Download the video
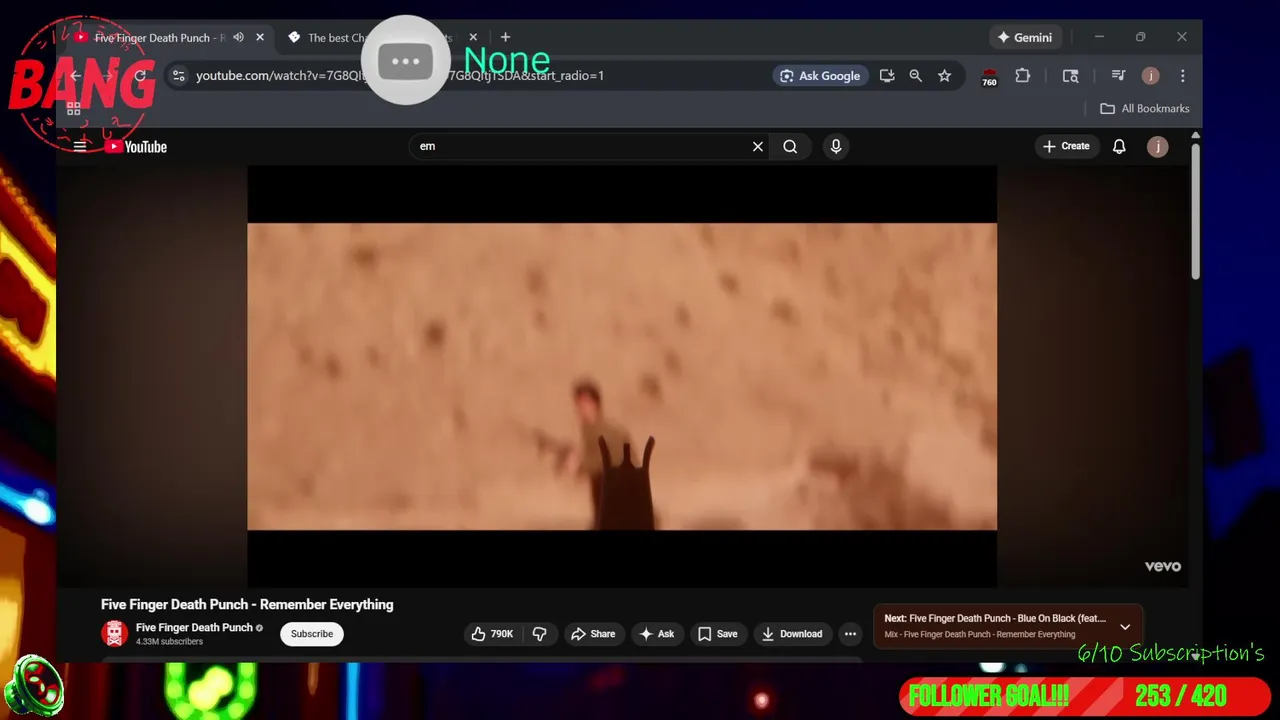Viewport: 1280px width, 720px height. (x=792, y=634)
